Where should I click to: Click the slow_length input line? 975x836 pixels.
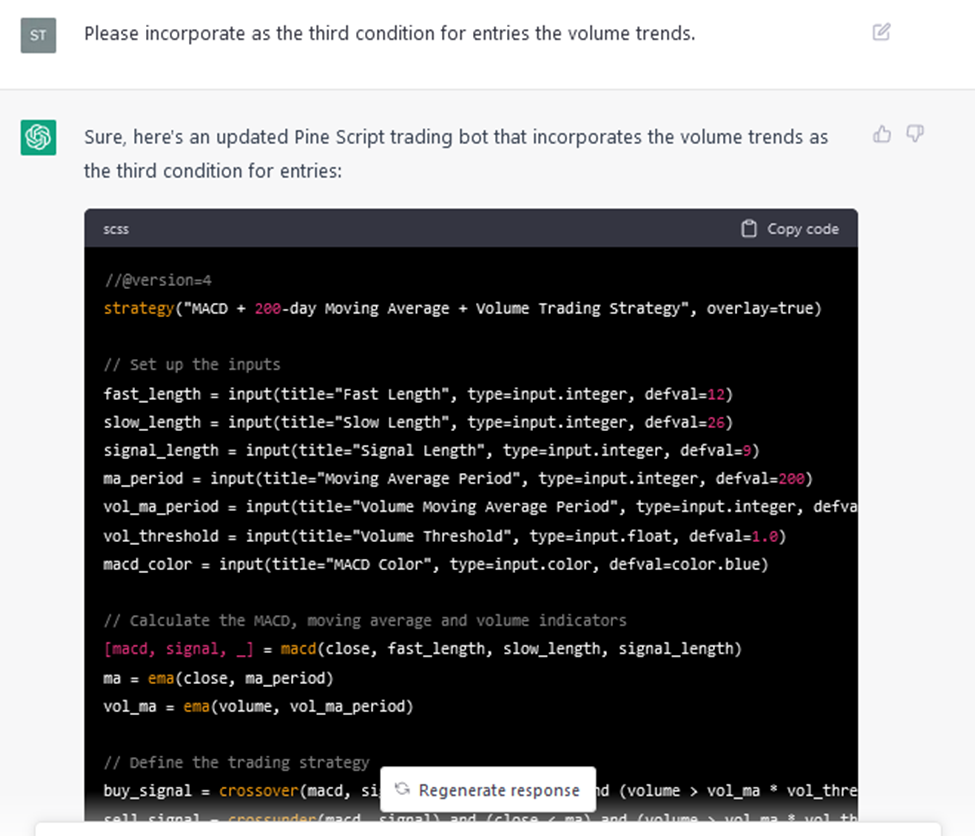click(x=418, y=422)
